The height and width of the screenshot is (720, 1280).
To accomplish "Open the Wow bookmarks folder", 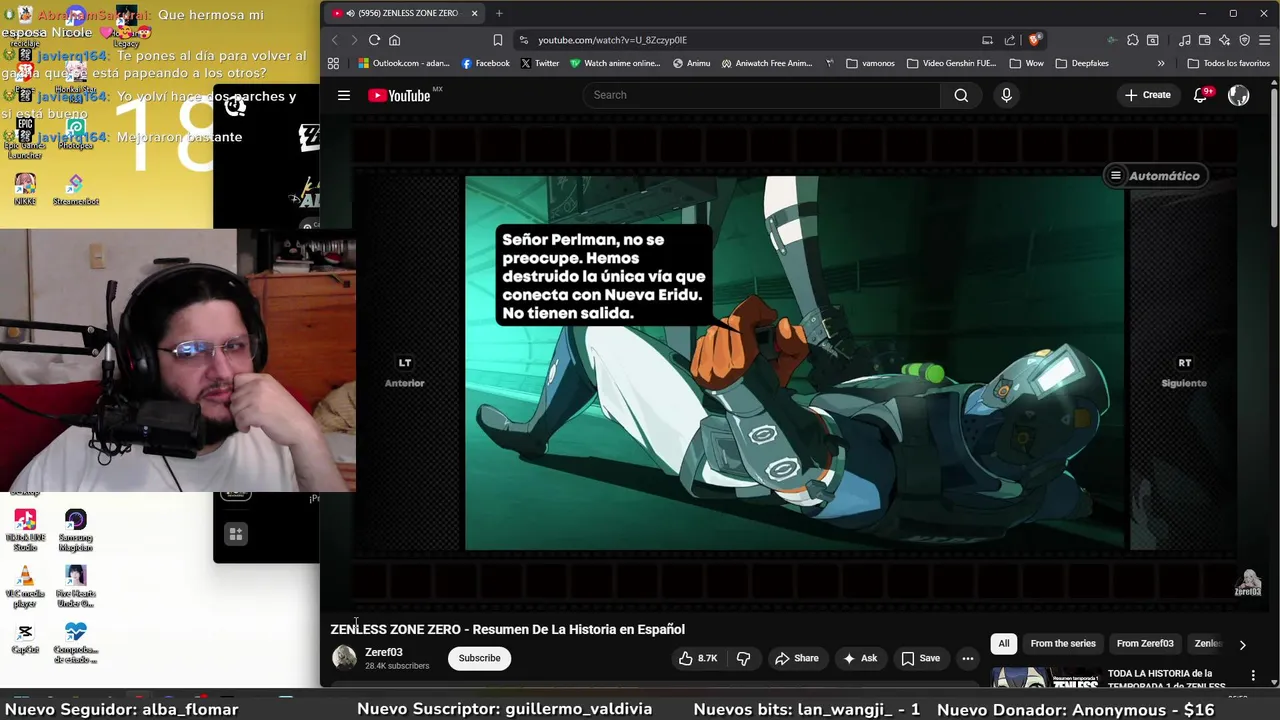I will coord(1027,63).
